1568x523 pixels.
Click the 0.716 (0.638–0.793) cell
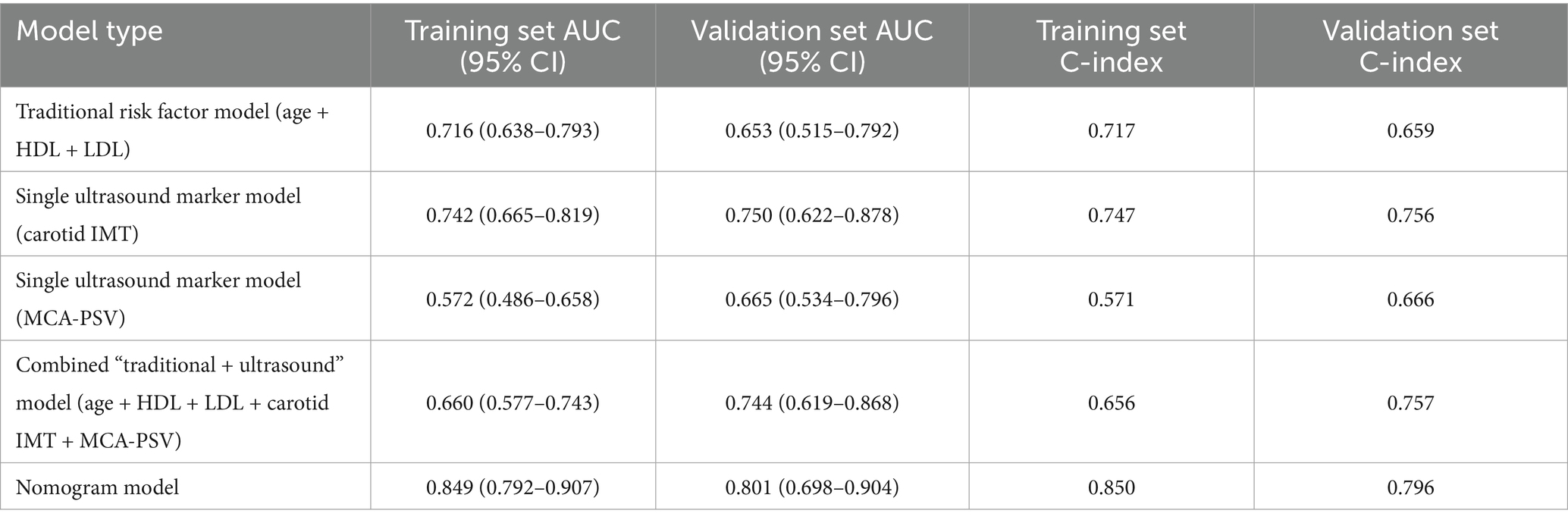point(513,130)
